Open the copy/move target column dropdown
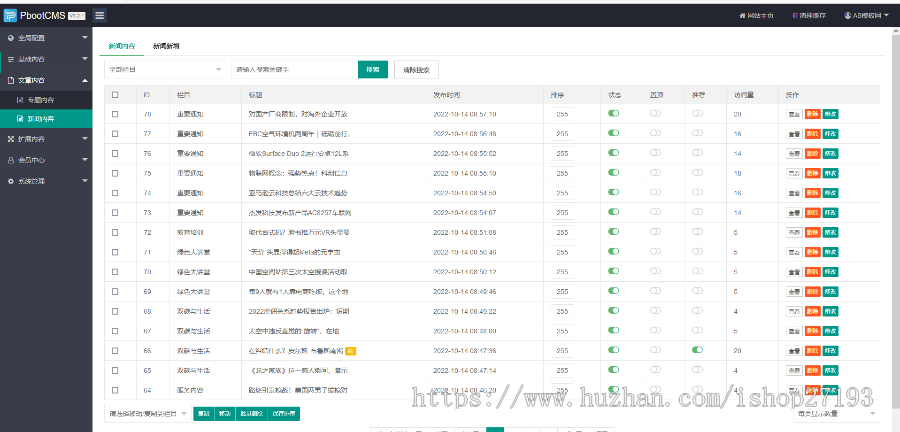Image resolution: width=900 pixels, height=432 pixels. click(148, 413)
